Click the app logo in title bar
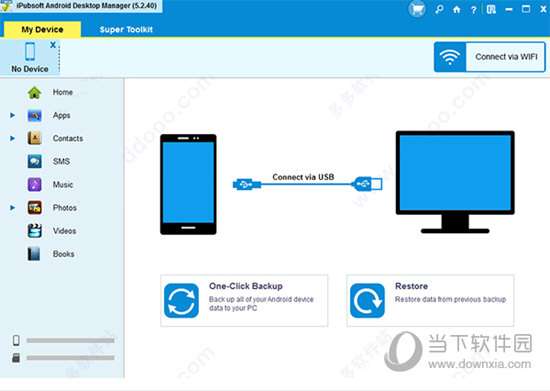Image resolution: width=550 pixels, height=391 pixels. [6, 6]
